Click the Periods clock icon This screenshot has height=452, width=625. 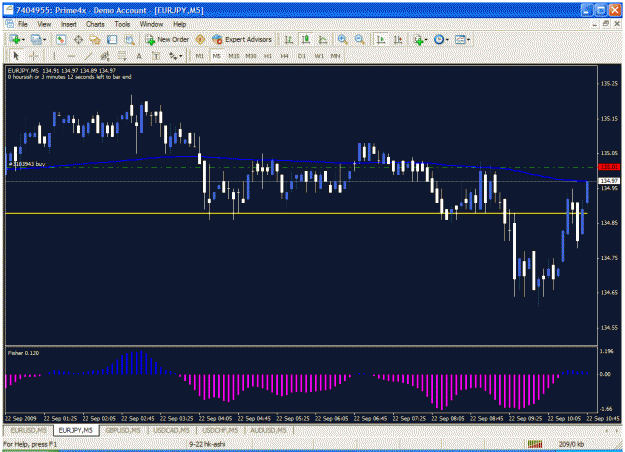tap(439, 39)
